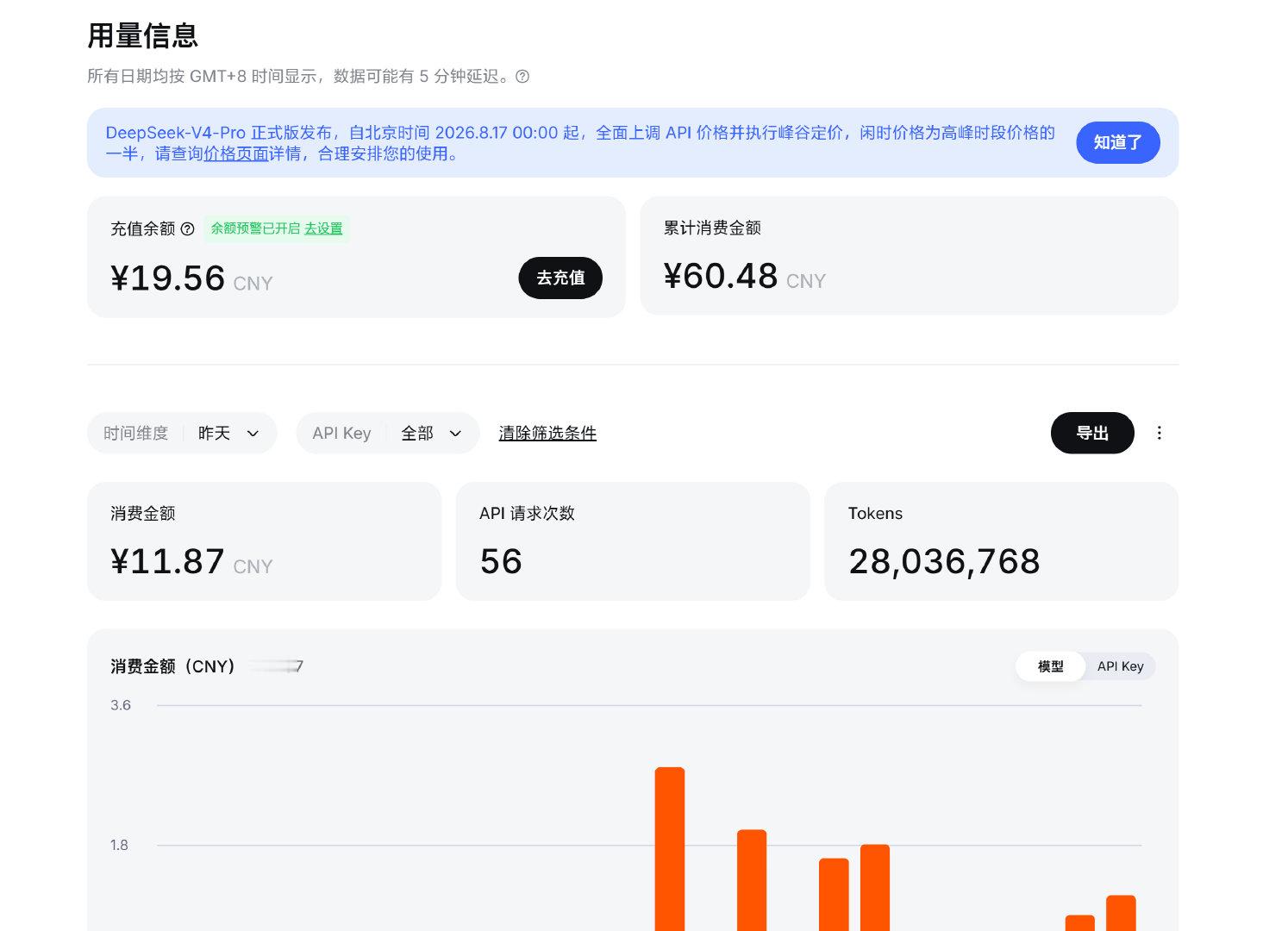Image resolution: width=1288 pixels, height=931 pixels.
Task: Open the 时间维度 昨天 dropdown
Action: [x=182, y=433]
